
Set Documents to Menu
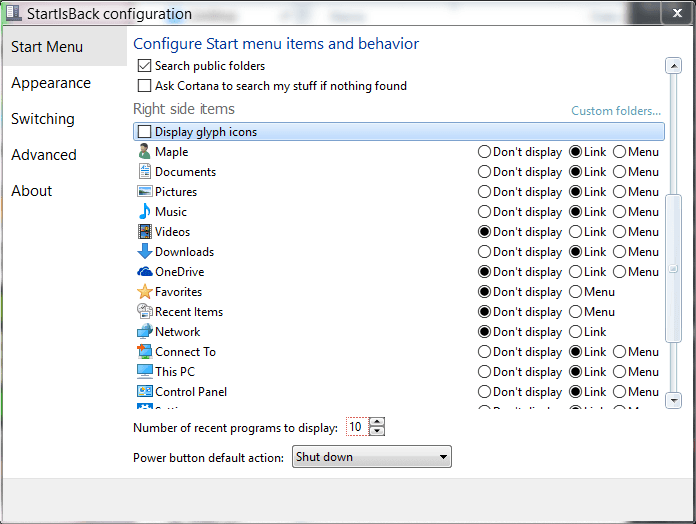point(620,172)
